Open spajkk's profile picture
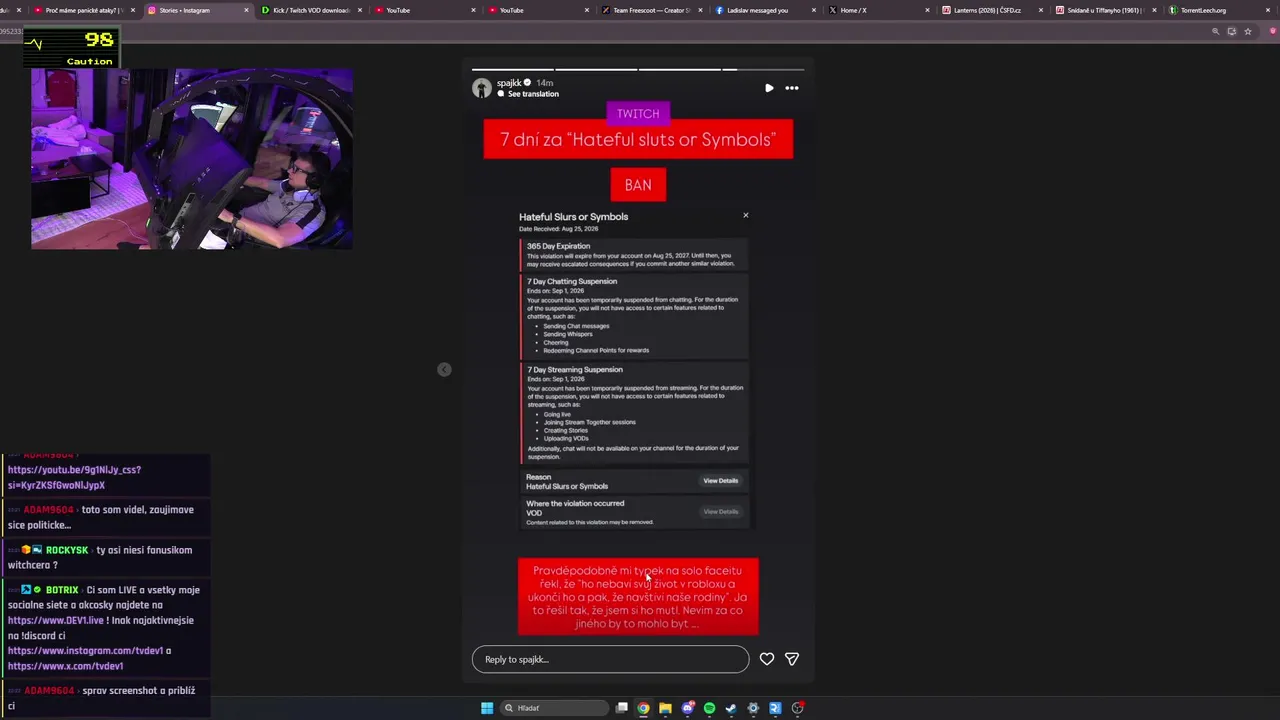Screen dimensions: 1280x720 pyautogui.click(x=482, y=88)
